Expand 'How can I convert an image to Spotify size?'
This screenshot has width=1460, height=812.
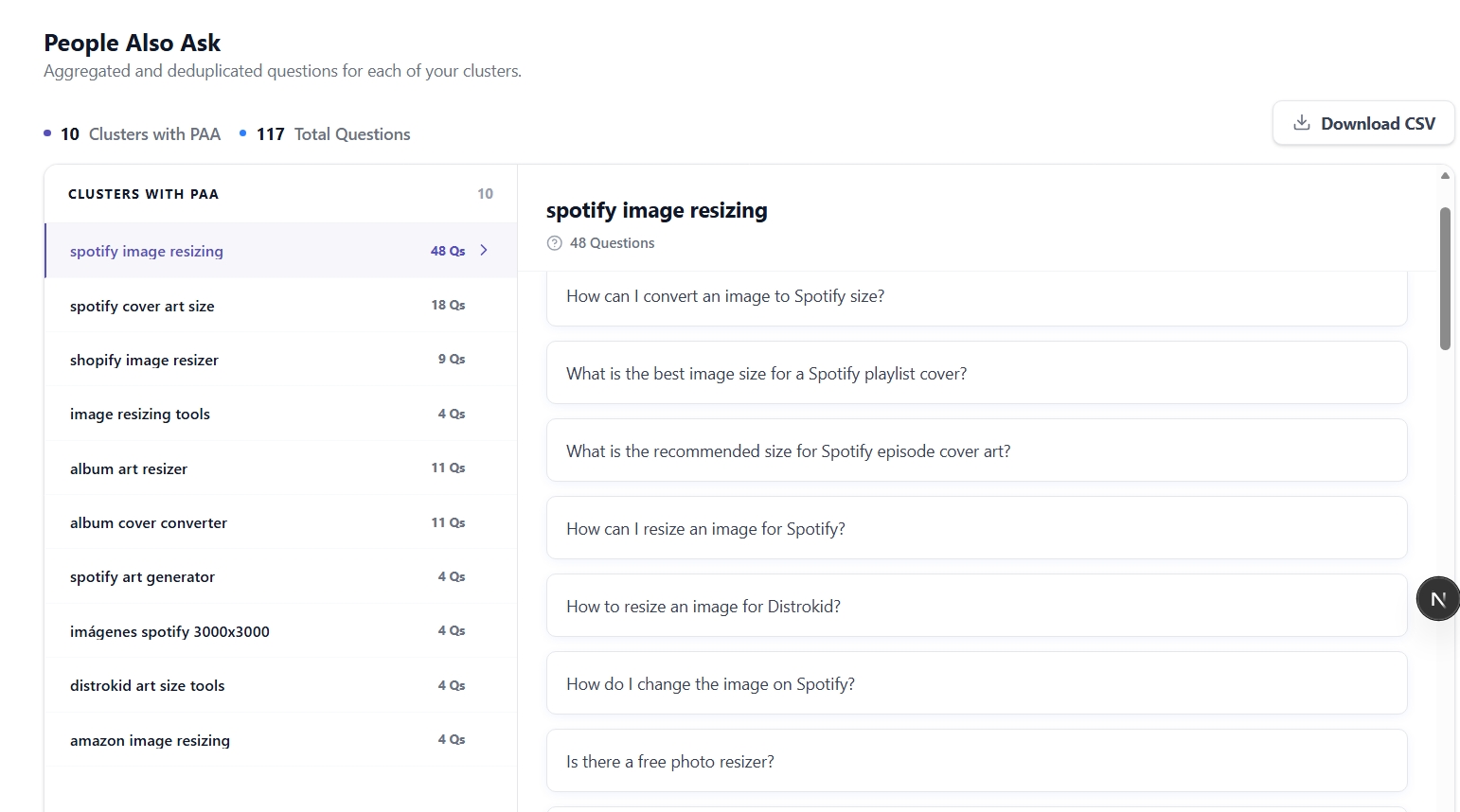[x=976, y=297]
